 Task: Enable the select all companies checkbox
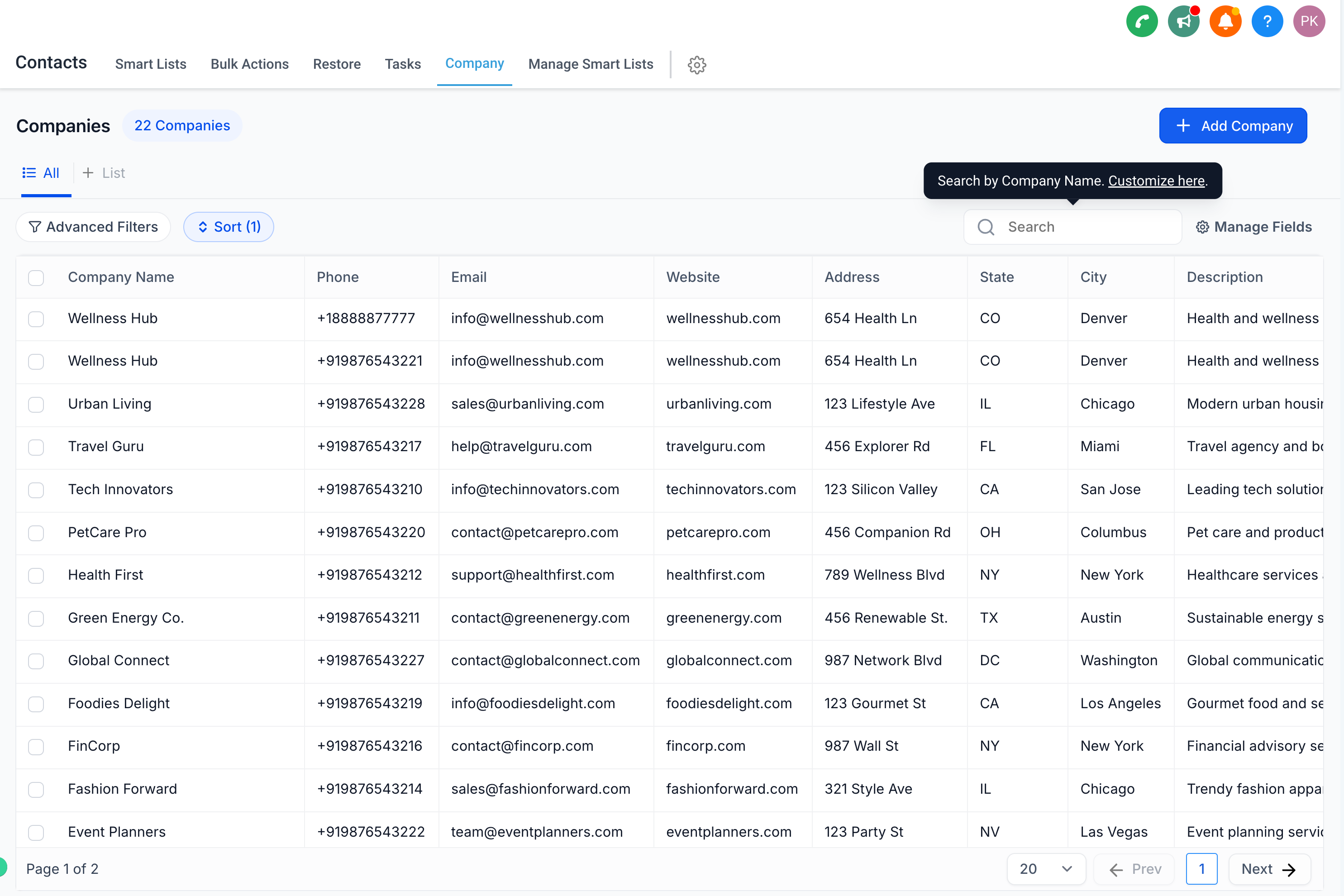coord(37,277)
